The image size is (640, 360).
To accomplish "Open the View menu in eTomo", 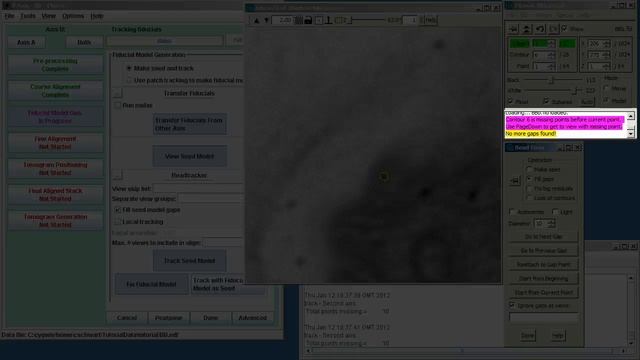I will click(49, 16).
